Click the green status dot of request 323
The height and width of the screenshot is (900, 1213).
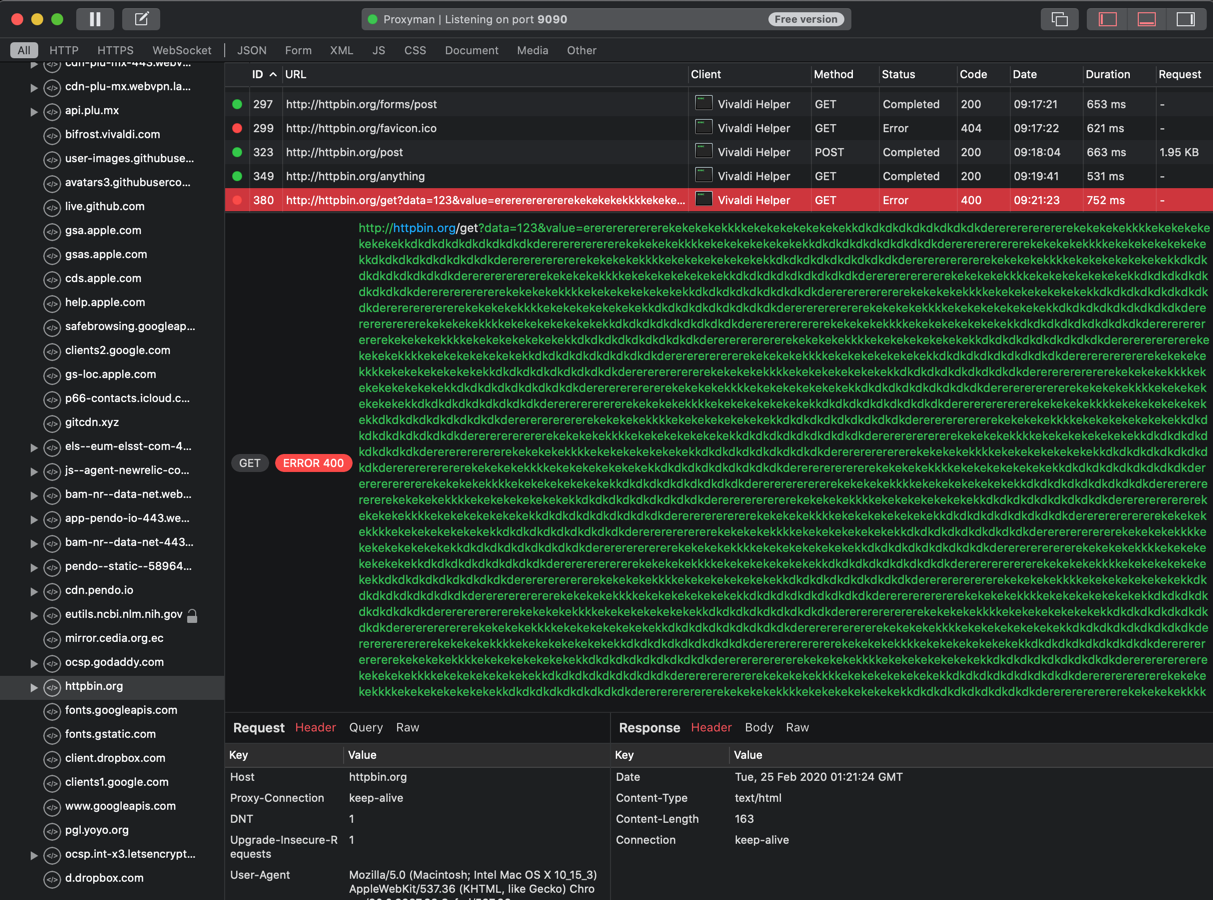coord(237,152)
